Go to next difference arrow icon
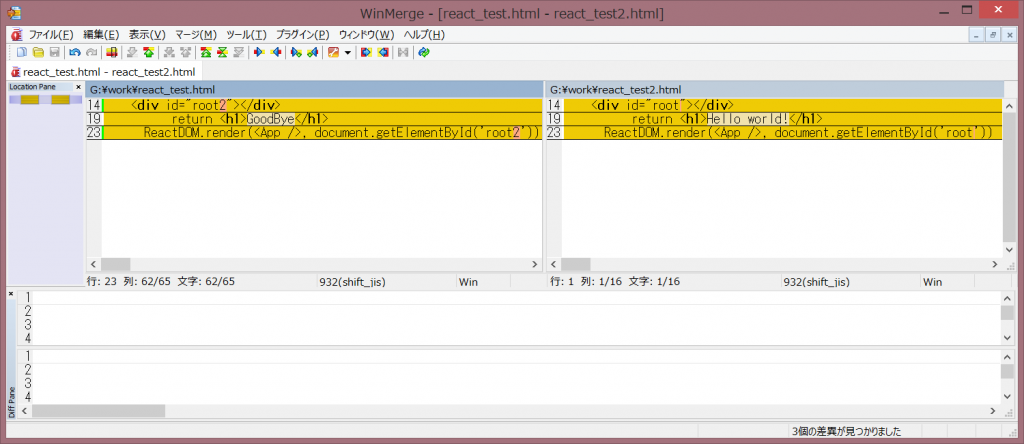Screen dimensions: 1024x444 (131, 52)
